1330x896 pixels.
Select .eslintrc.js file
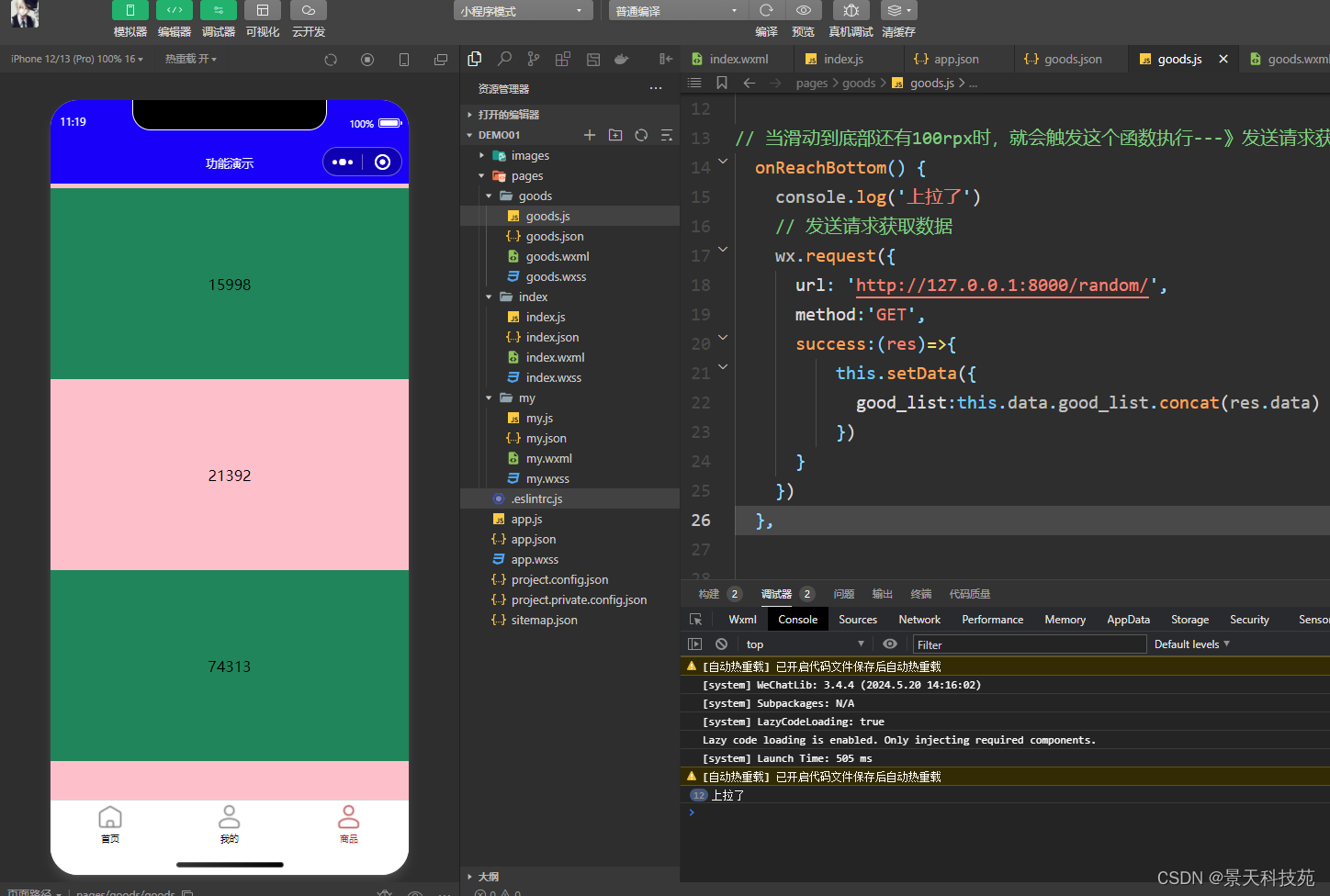coord(536,498)
